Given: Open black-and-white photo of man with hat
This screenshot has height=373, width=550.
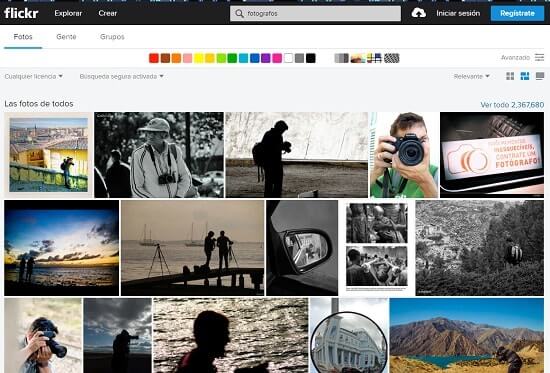Looking at the screenshot, I should tap(159, 155).
